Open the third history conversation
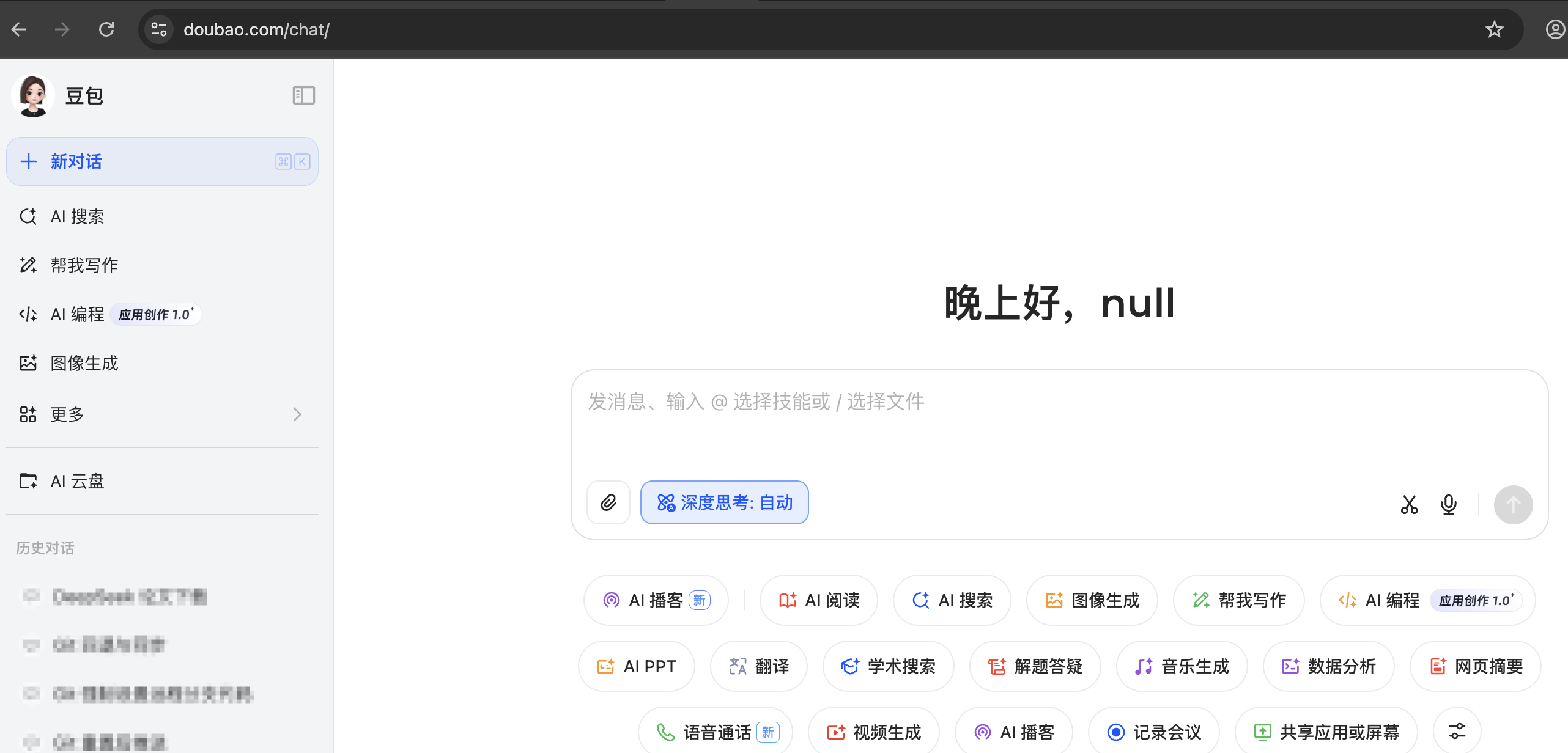The width and height of the screenshot is (1568, 753). click(x=162, y=694)
